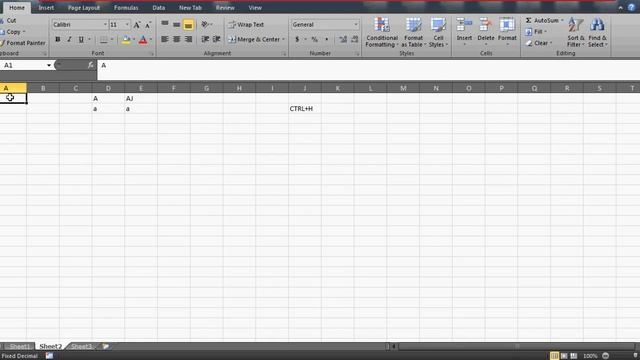Toggle the highlighted Bottom Align button
The width and height of the screenshot is (640, 360).
tap(188, 25)
